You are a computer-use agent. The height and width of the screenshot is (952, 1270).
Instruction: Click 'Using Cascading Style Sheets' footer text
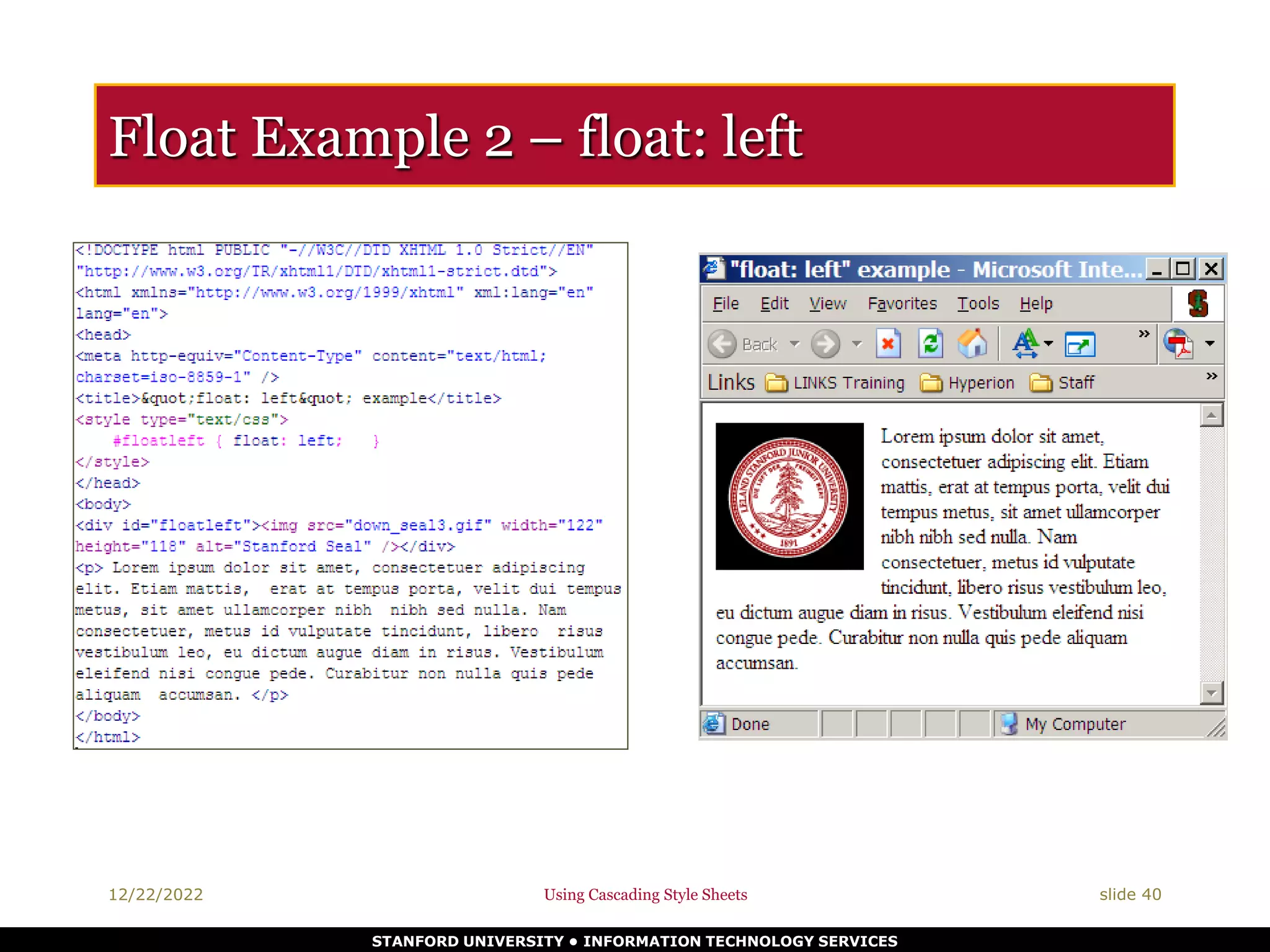click(646, 895)
